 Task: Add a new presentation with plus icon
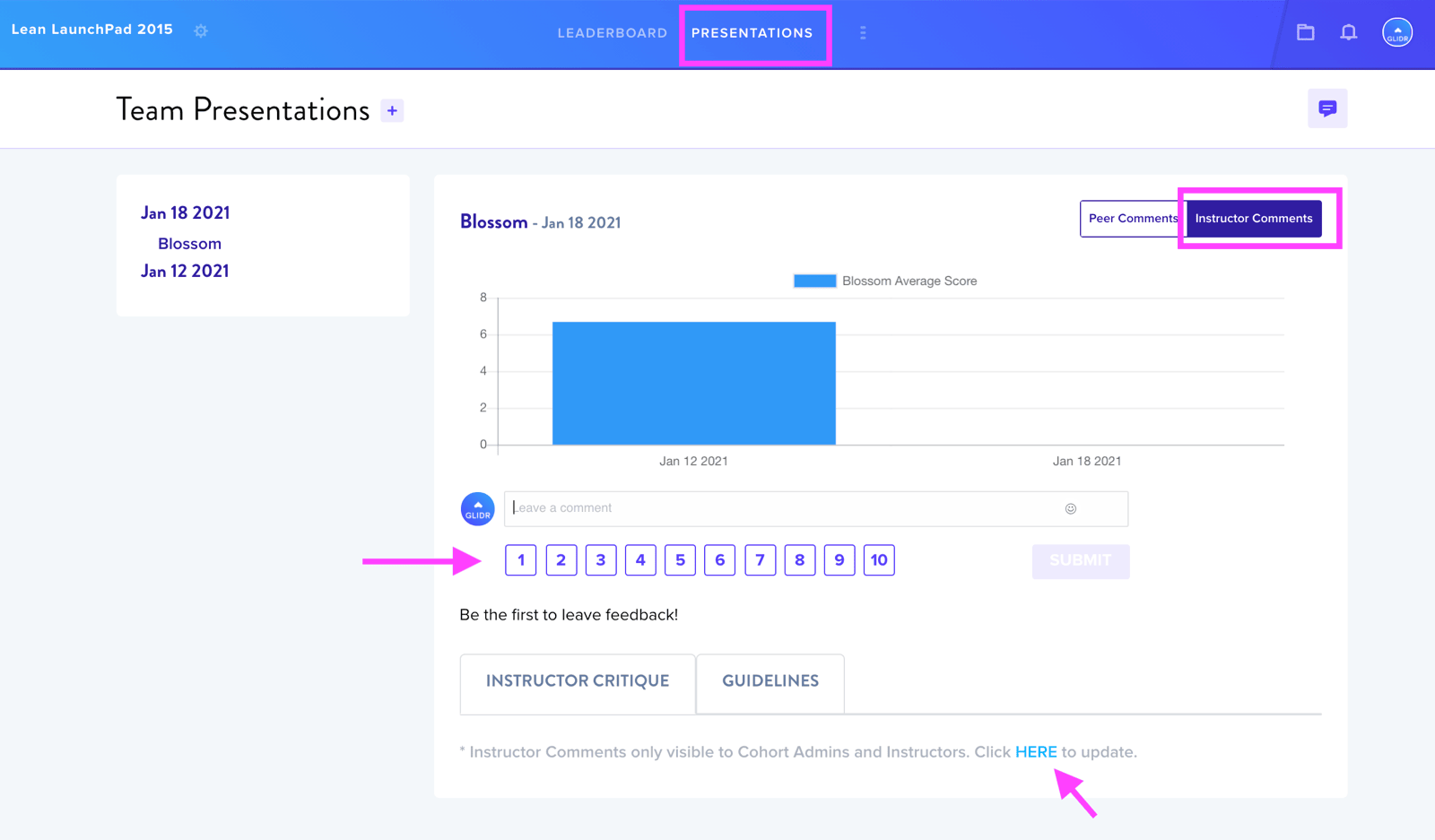coord(392,111)
